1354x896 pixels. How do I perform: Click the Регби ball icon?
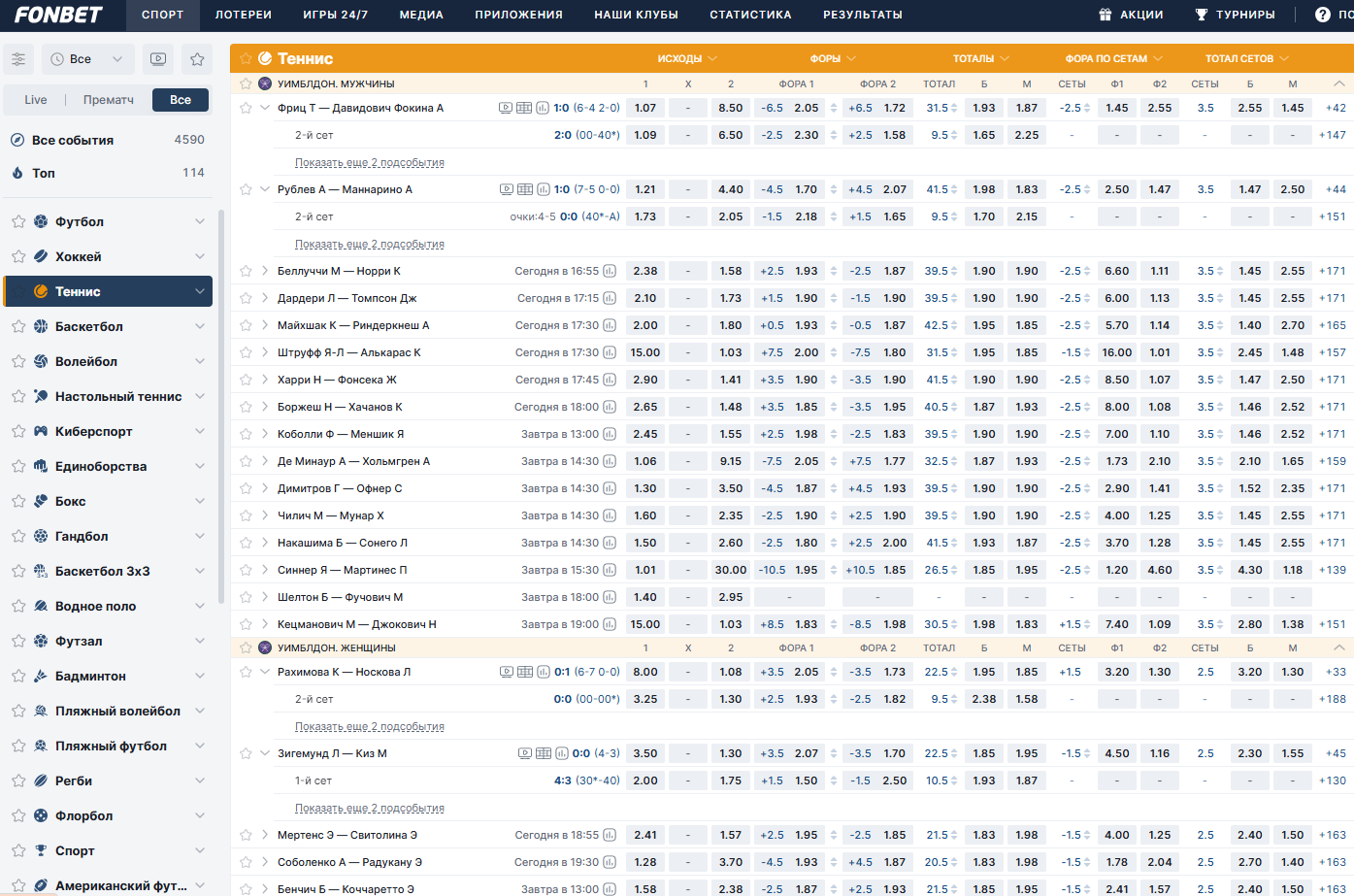coord(41,780)
